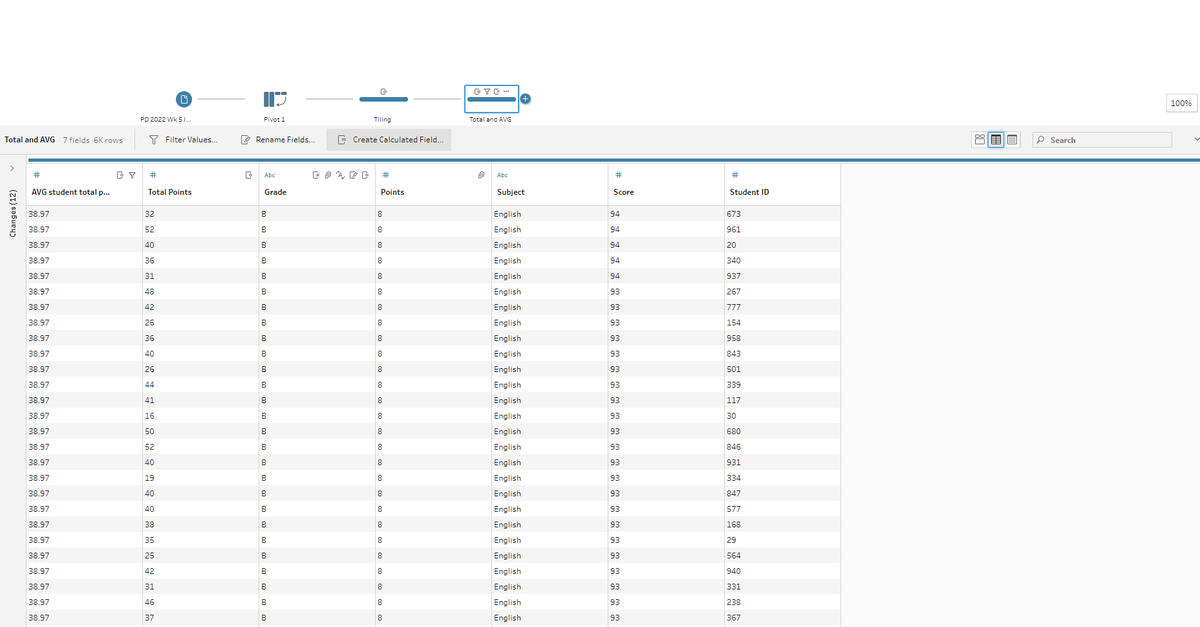The width and height of the screenshot is (1200, 627).
Task: Click the Student ID cell 961
Action: (x=783, y=230)
